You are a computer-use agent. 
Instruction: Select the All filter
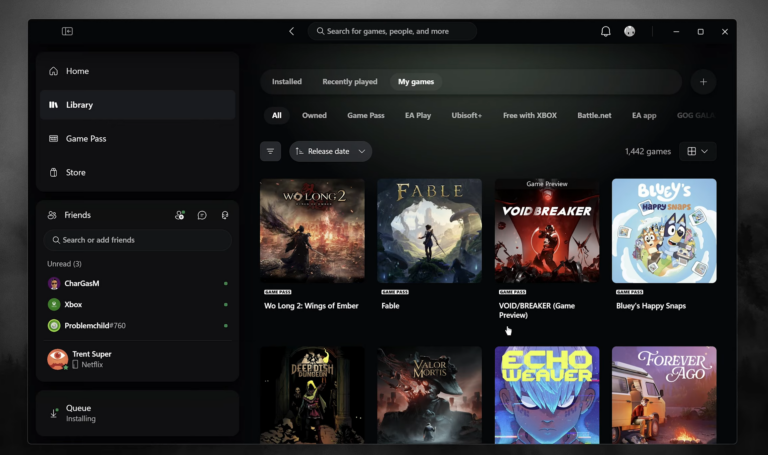pyautogui.click(x=277, y=116)
